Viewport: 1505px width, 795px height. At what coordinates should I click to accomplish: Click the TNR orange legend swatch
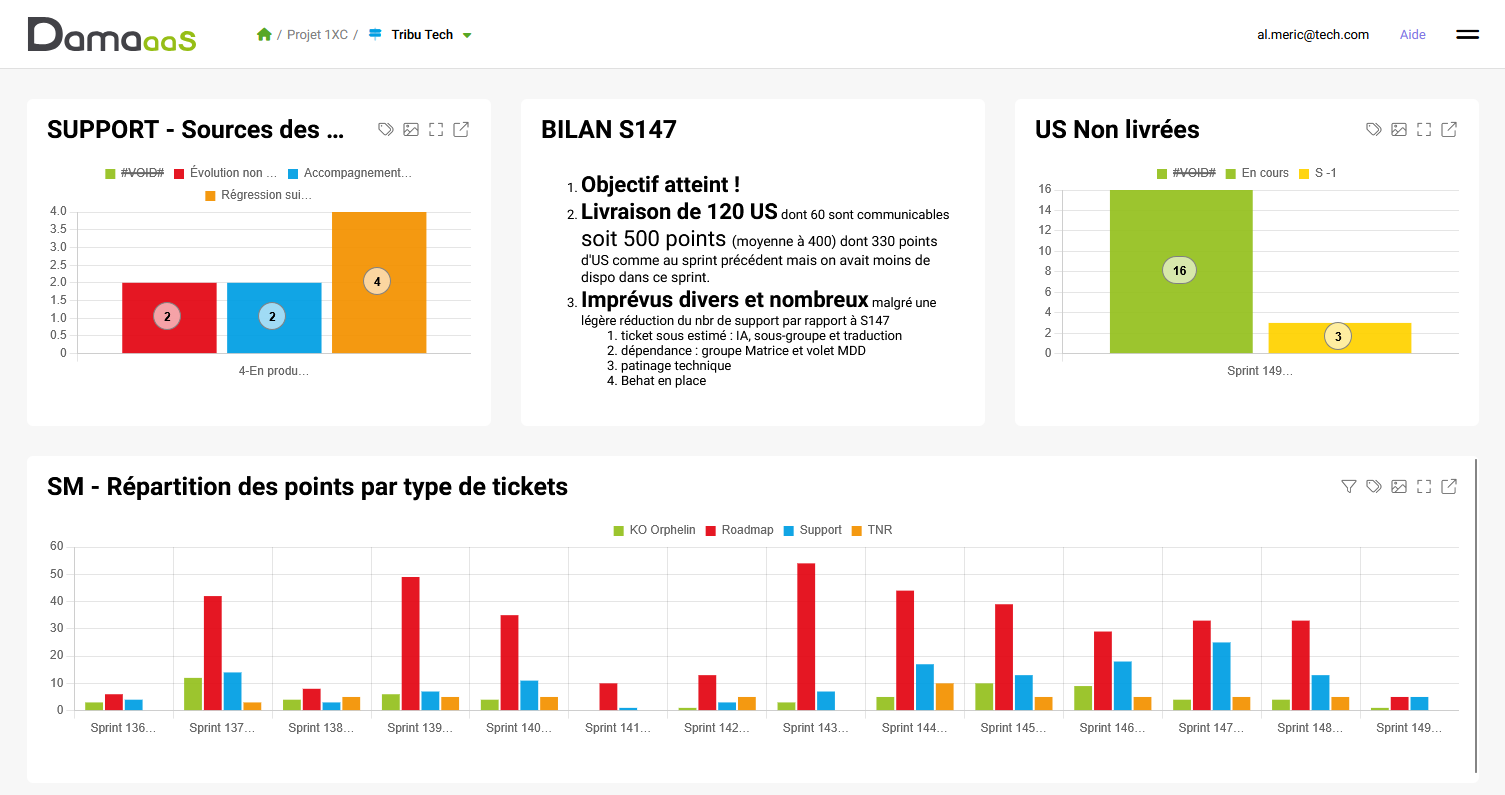click(857, 530)
